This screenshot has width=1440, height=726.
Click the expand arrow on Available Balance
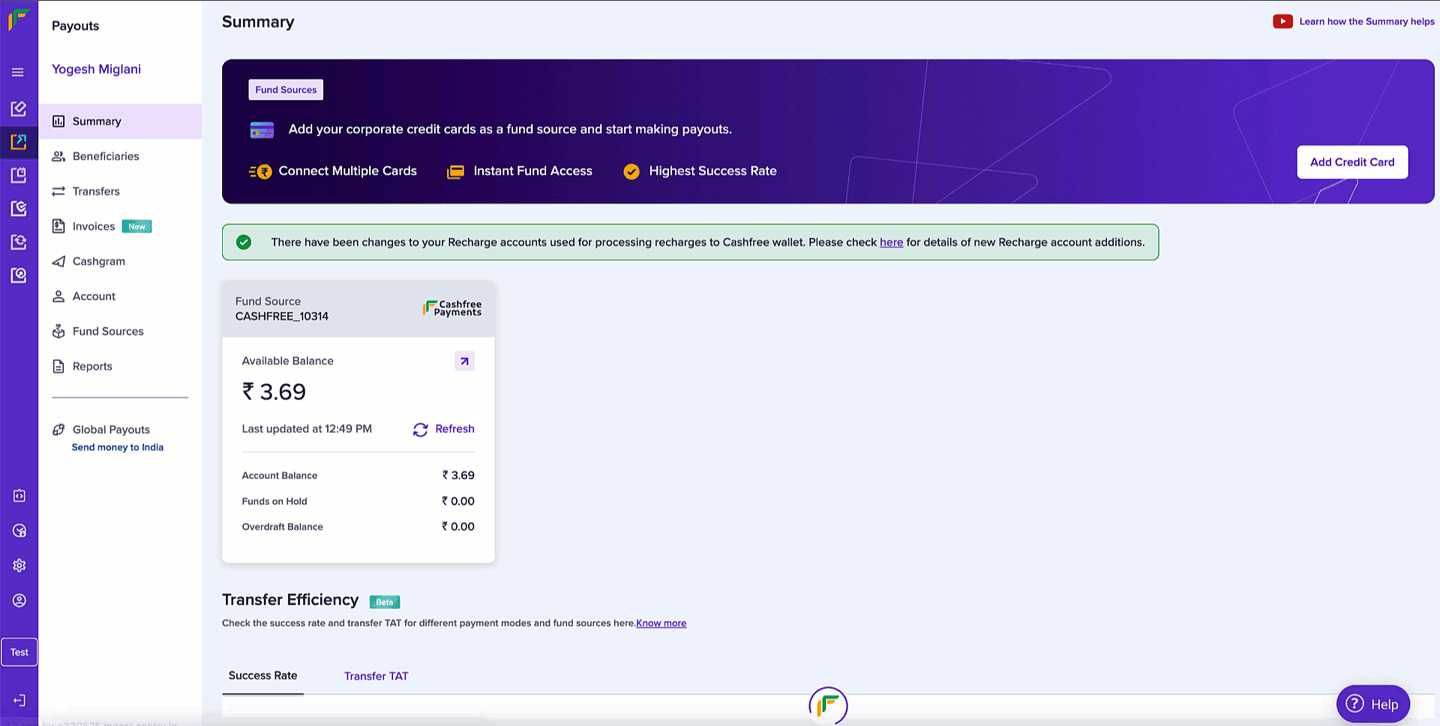click(464, 361)
